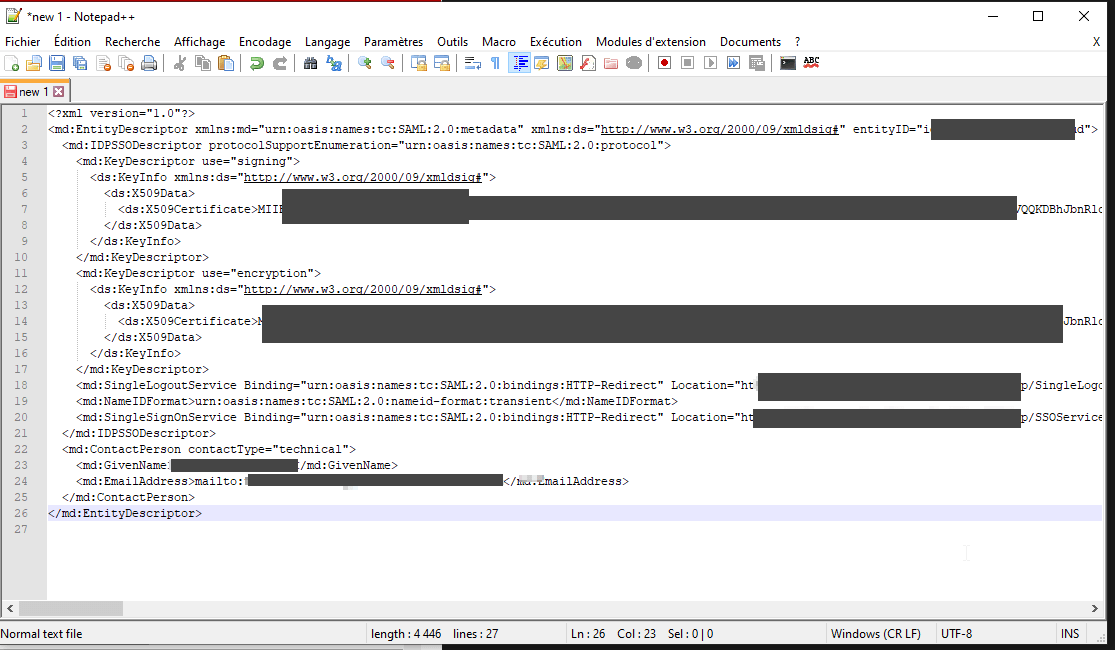Toggle show all characters pilcrow icon
The image size is (1115, 650).
point(496,63)
